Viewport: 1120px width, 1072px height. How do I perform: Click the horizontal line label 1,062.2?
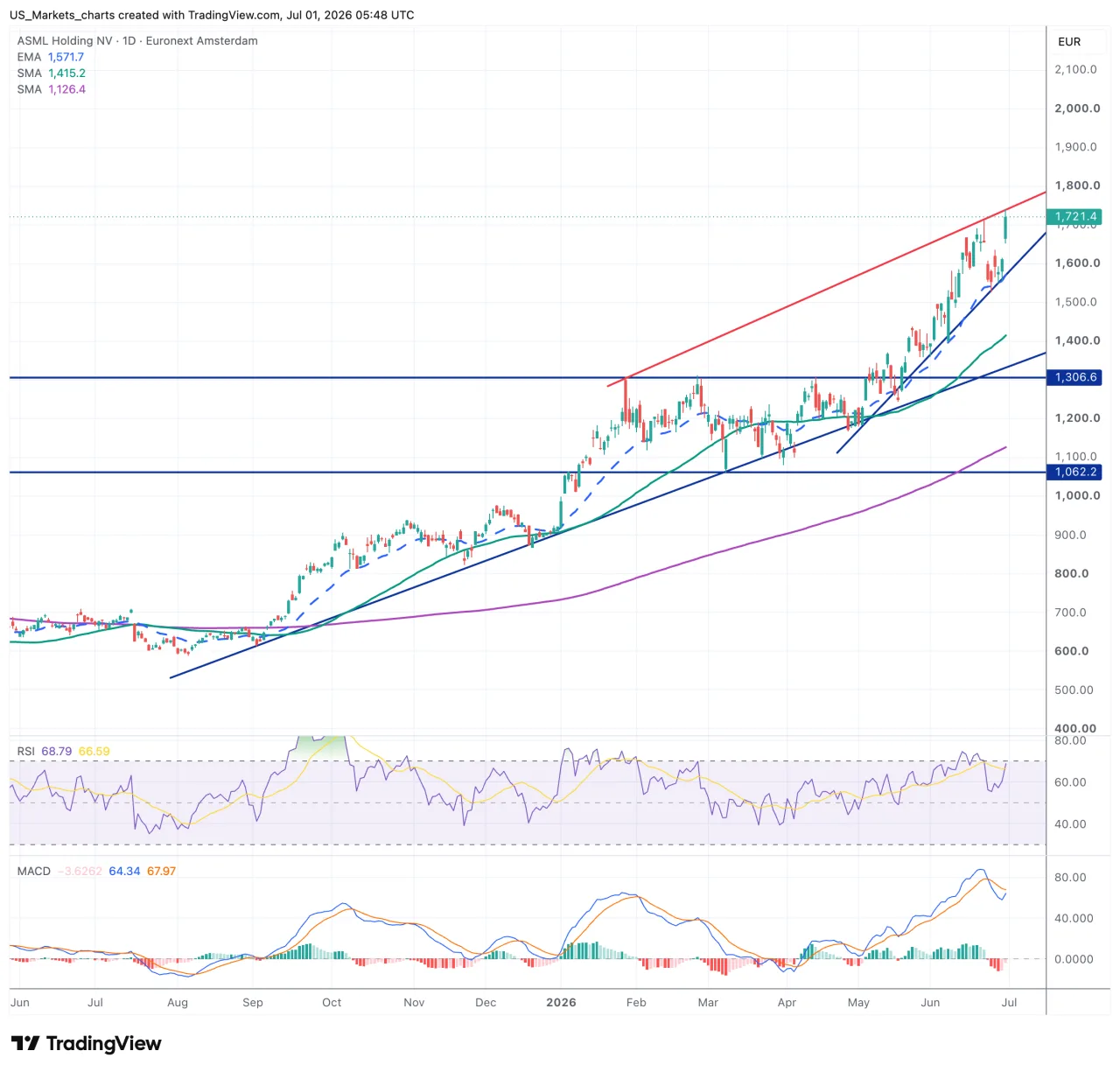(x=1075, y=472)
